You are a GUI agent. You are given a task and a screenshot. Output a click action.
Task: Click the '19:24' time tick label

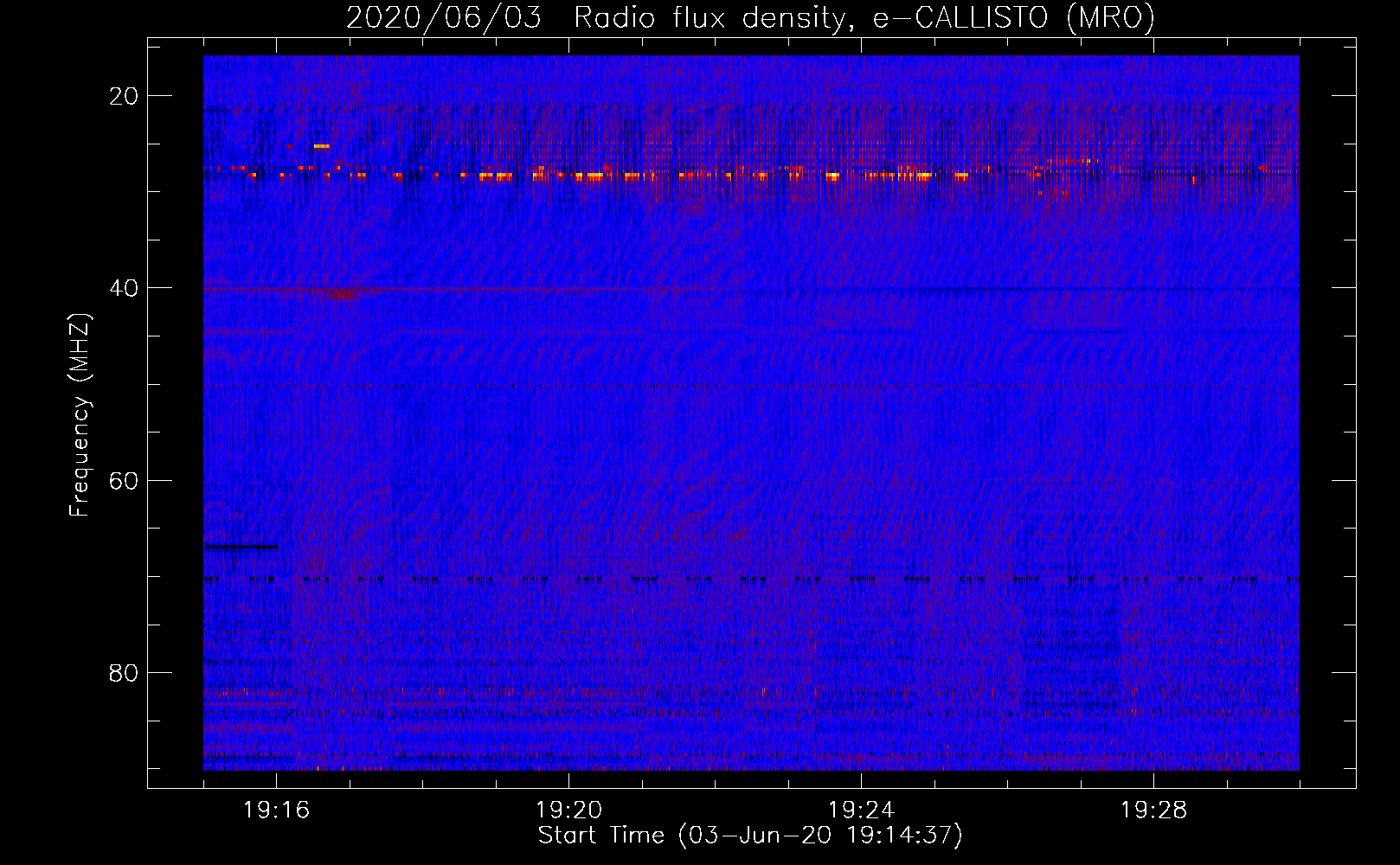[x=861, y=811]
